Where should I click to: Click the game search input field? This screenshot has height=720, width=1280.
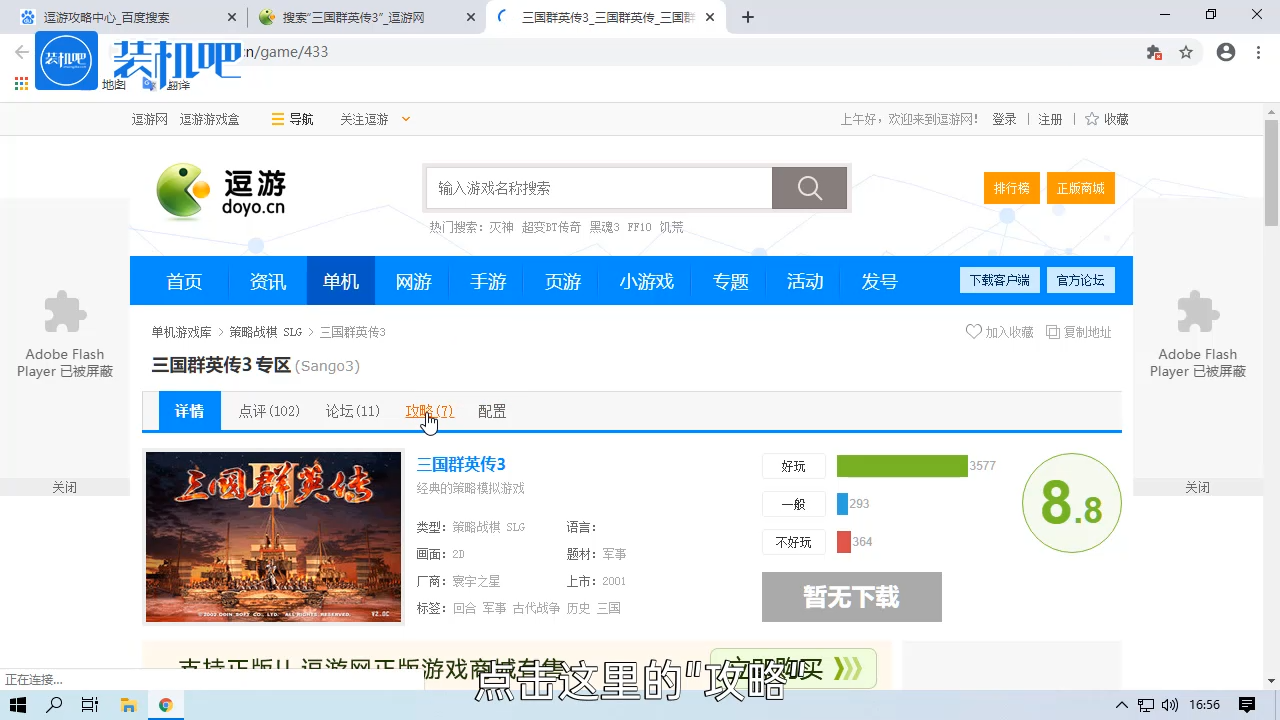click(x=598, y=187)
